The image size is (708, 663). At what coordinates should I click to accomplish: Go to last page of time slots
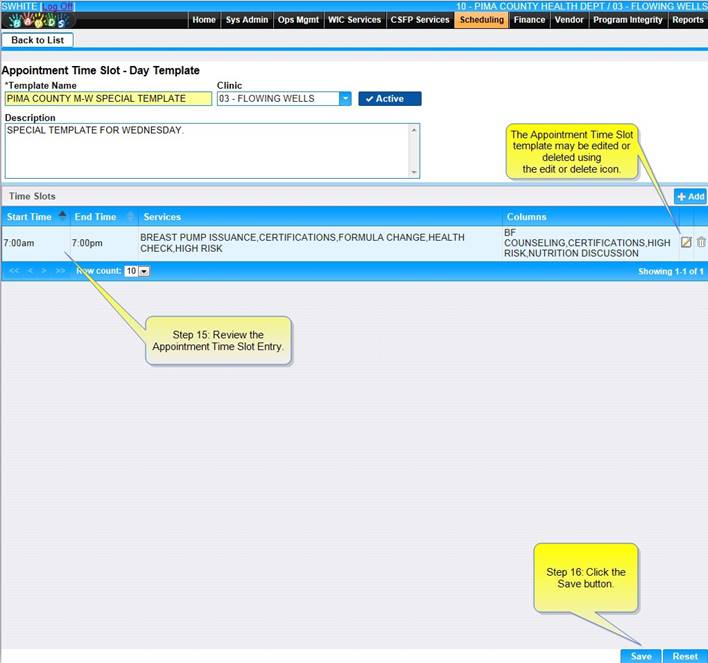pos(61,271)
